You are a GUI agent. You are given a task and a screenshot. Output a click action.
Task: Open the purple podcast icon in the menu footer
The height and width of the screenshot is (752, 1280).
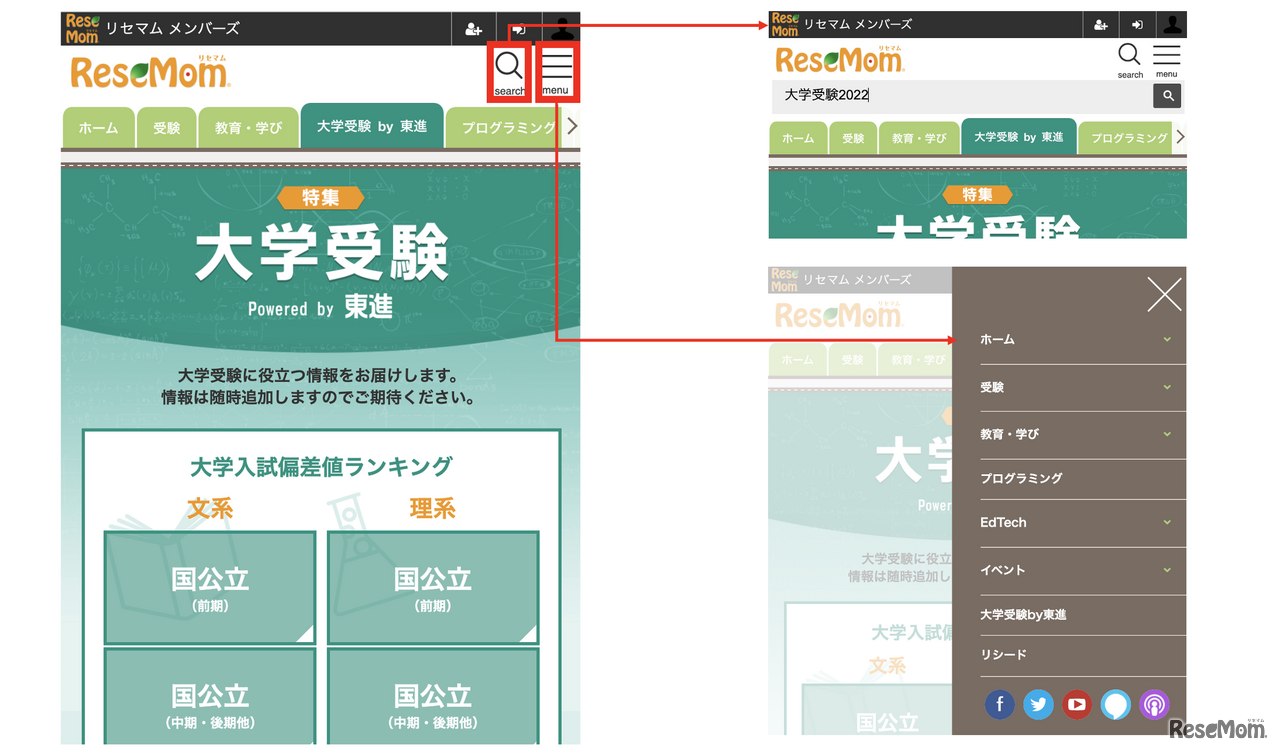pyautogui.click(x=1154, y=704)
